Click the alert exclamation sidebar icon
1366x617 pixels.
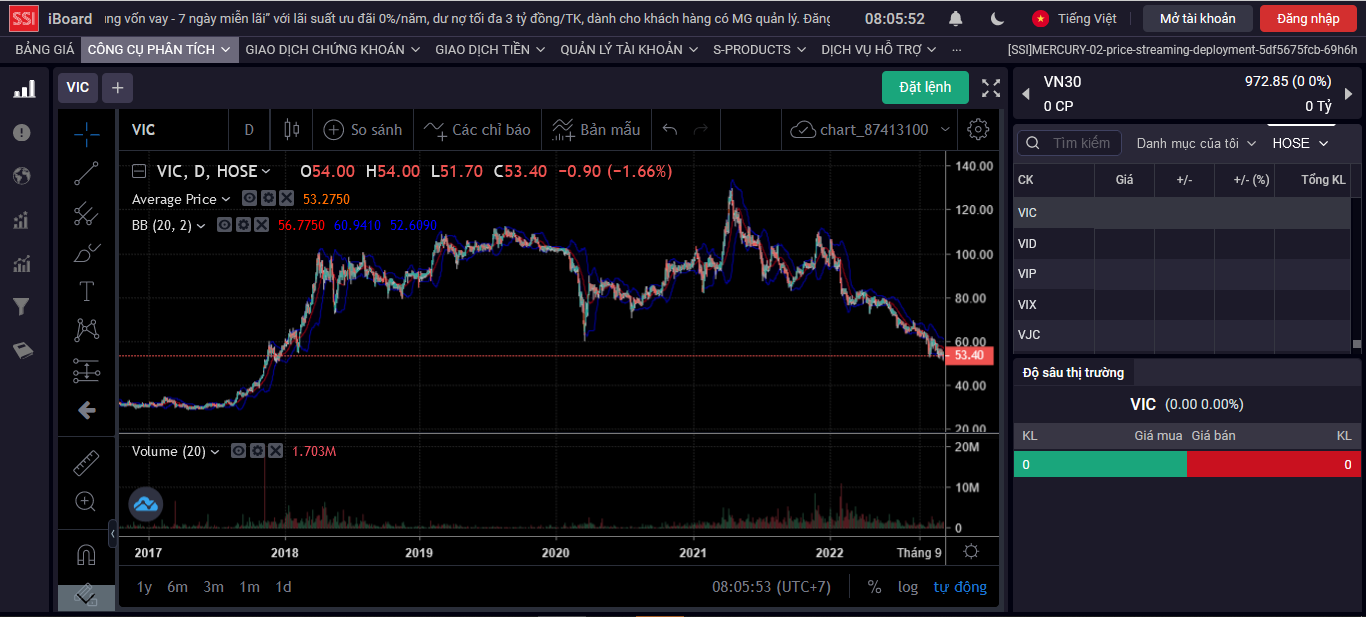[x=21, y=132]
